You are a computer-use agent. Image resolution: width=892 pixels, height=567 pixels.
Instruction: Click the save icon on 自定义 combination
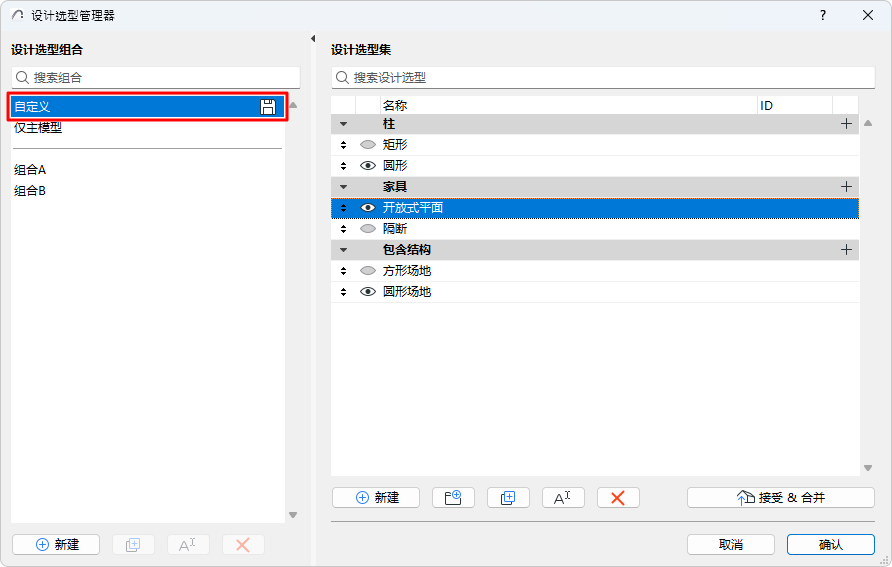[x=268, y=107]
